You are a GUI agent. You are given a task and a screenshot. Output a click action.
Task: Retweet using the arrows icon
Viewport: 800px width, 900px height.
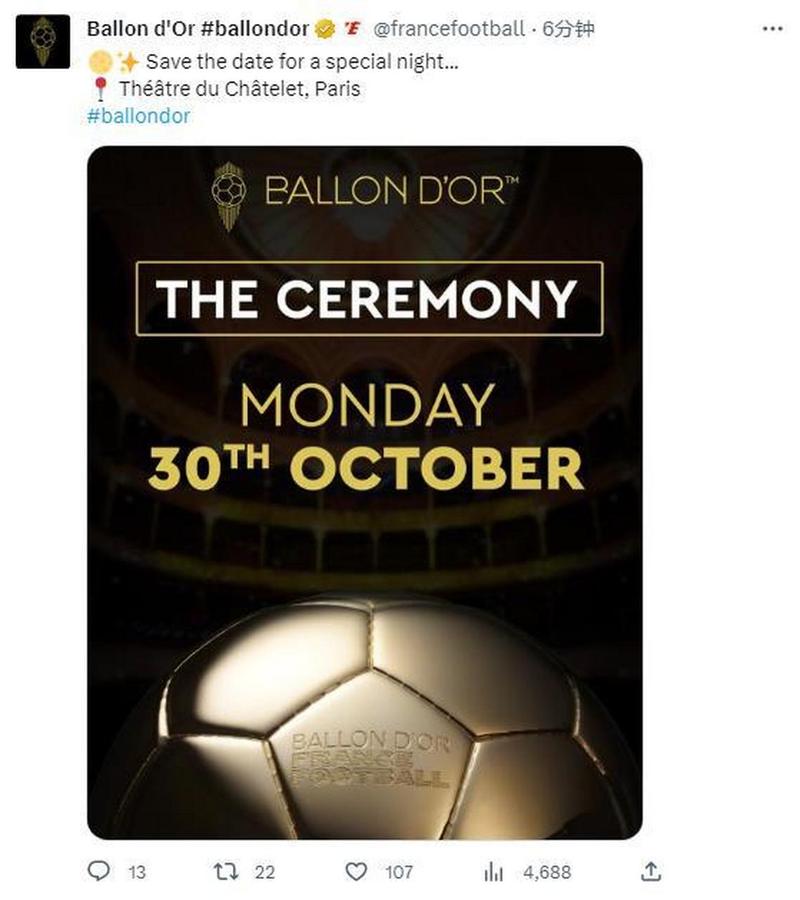point(226,872)
